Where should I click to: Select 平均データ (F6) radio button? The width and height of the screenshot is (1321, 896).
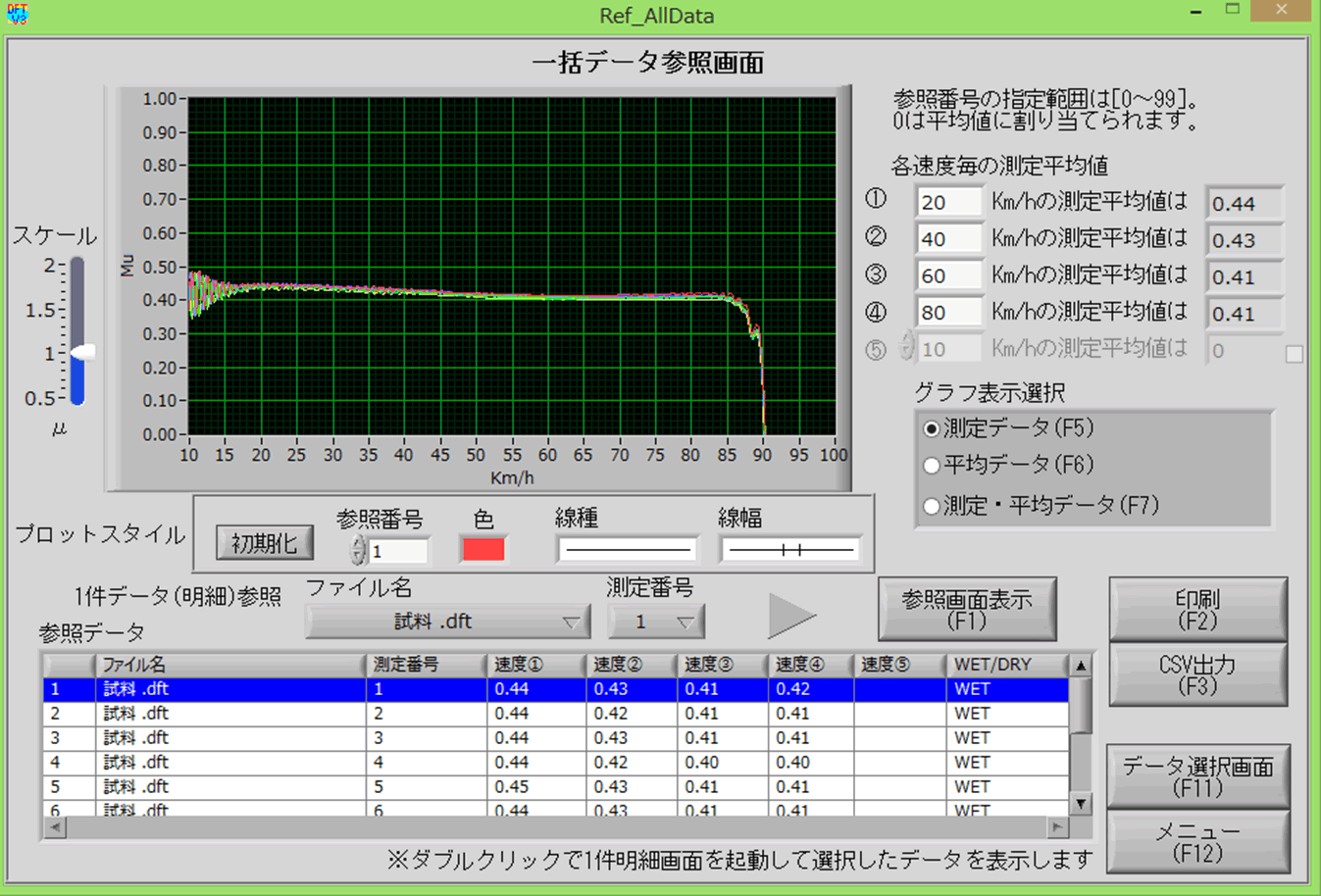932,466
